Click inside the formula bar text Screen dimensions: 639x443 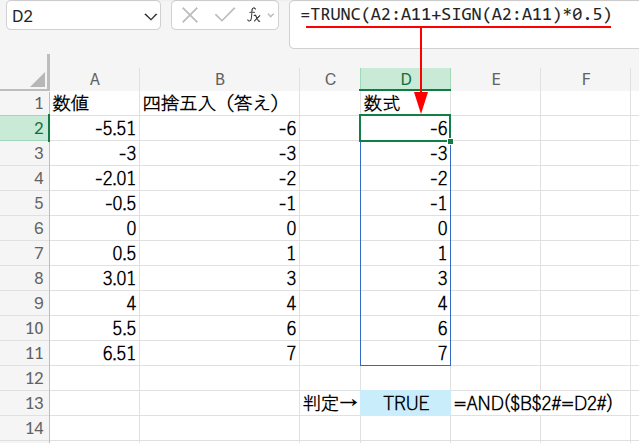(460, 17)
